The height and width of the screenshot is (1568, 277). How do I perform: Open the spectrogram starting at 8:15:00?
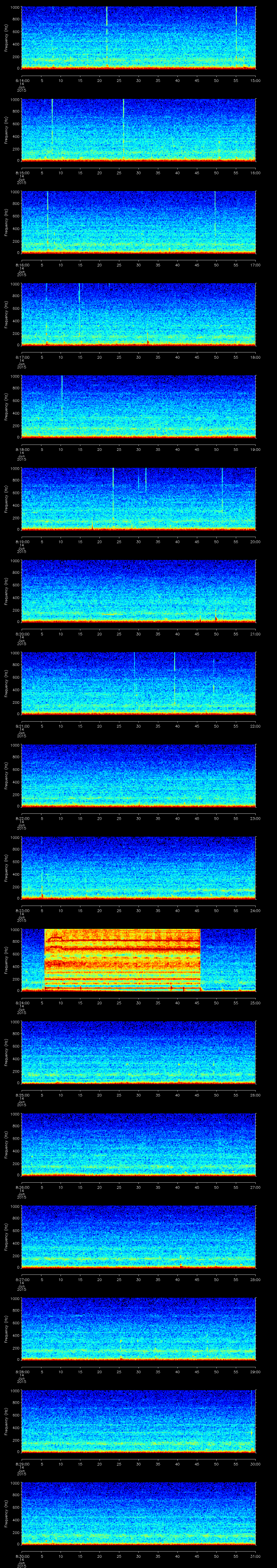138,130
